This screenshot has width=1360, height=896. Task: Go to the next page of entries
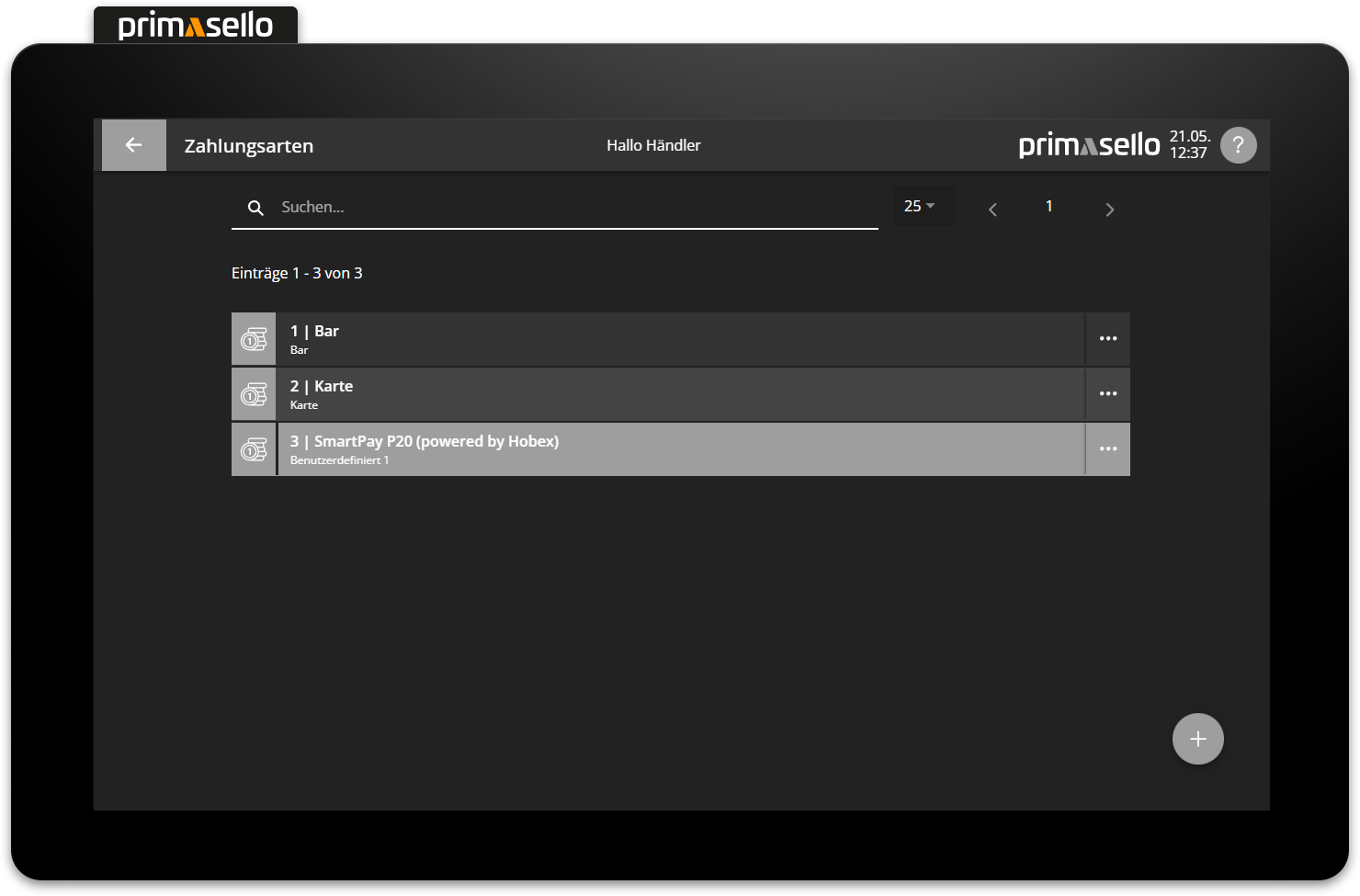pos(1109,210)
